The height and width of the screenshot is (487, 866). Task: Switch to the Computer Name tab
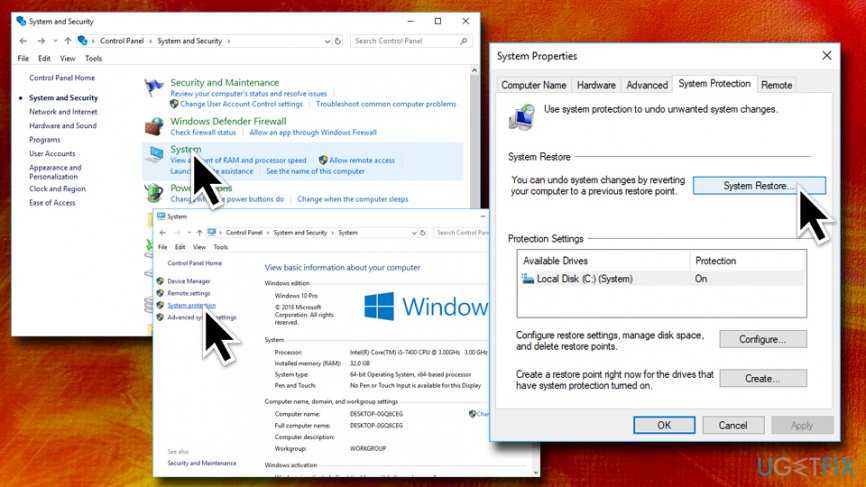534,85
